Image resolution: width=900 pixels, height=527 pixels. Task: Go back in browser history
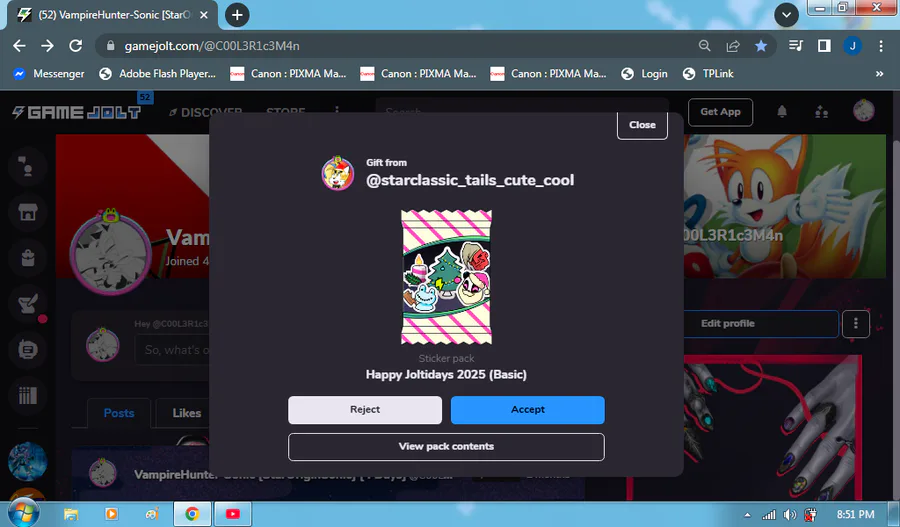19,46
